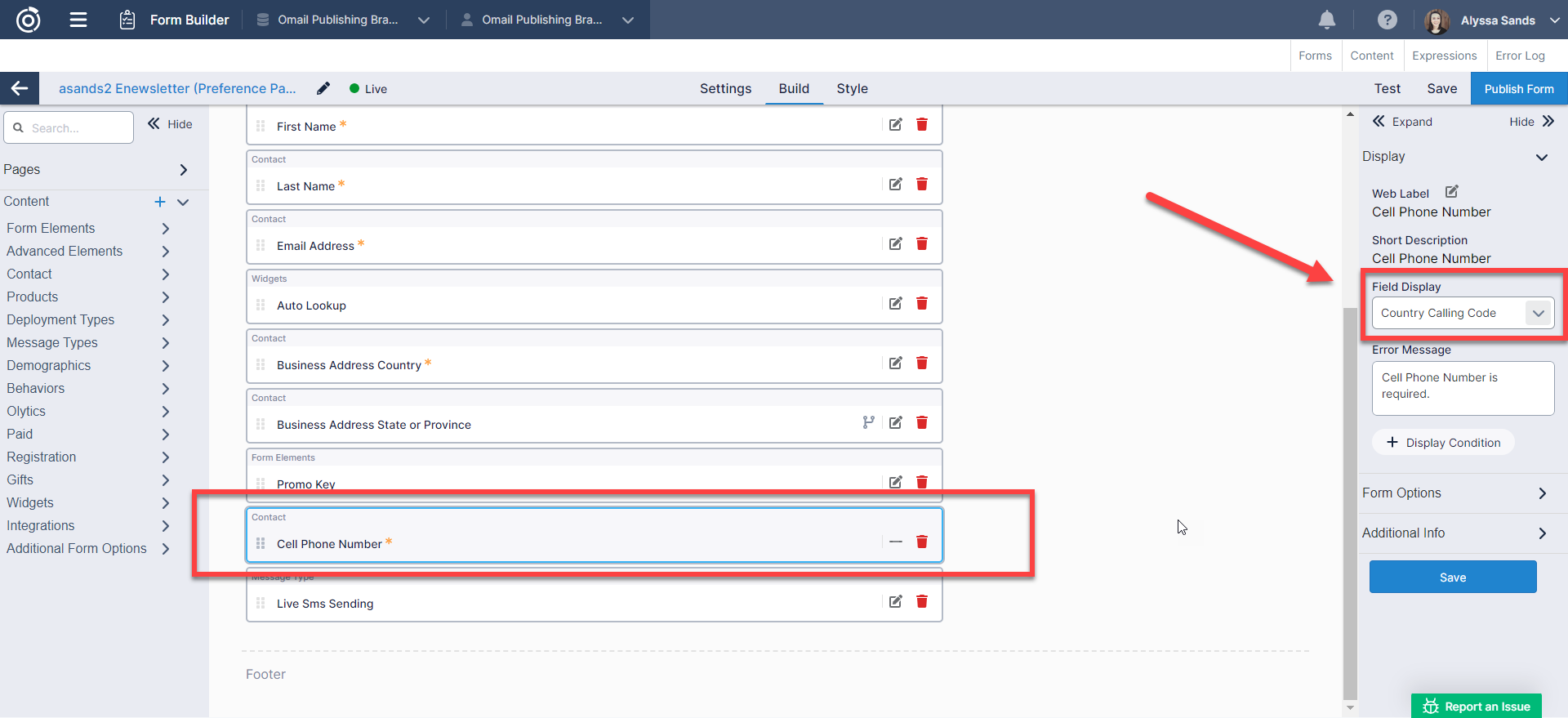This screenshot has height=718, width=1568.
Task: Add new content with plus icon
Action: pos(160,202)
